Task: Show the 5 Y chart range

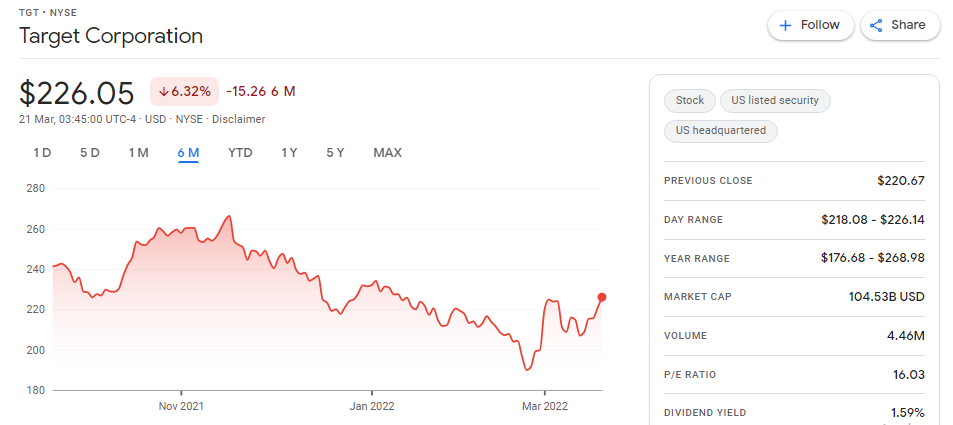Action: pyautogui.click(x=335, y=153)
